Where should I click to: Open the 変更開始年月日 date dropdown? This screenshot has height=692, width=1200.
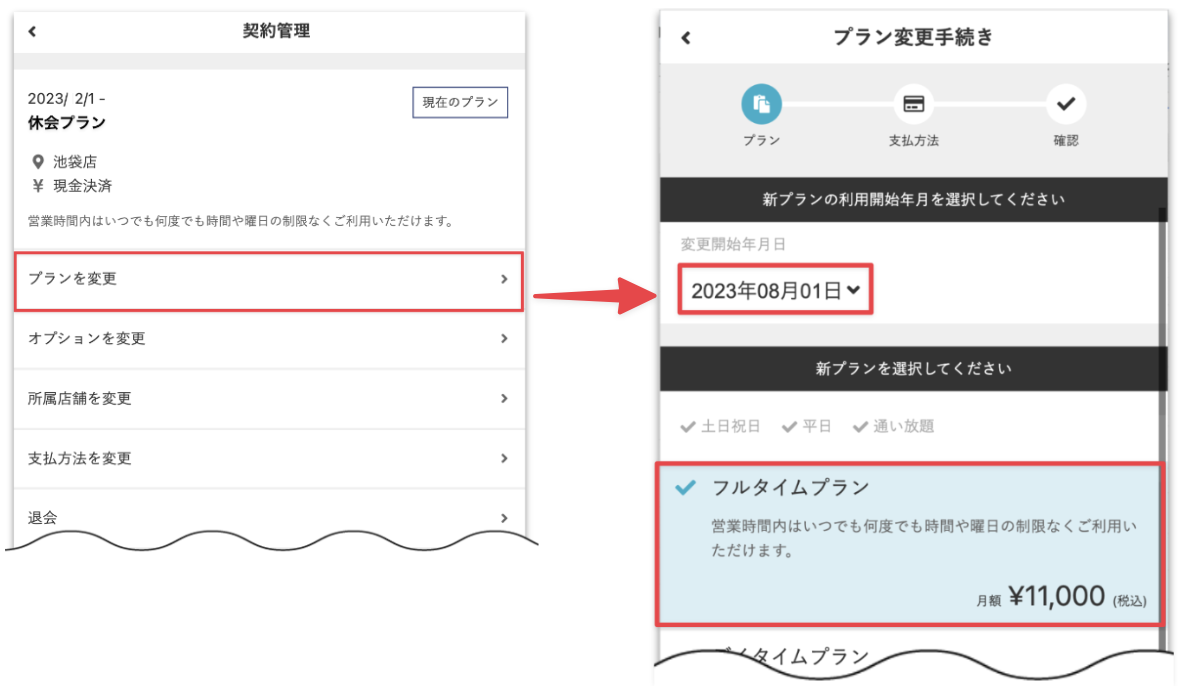(x=776, y=291)
